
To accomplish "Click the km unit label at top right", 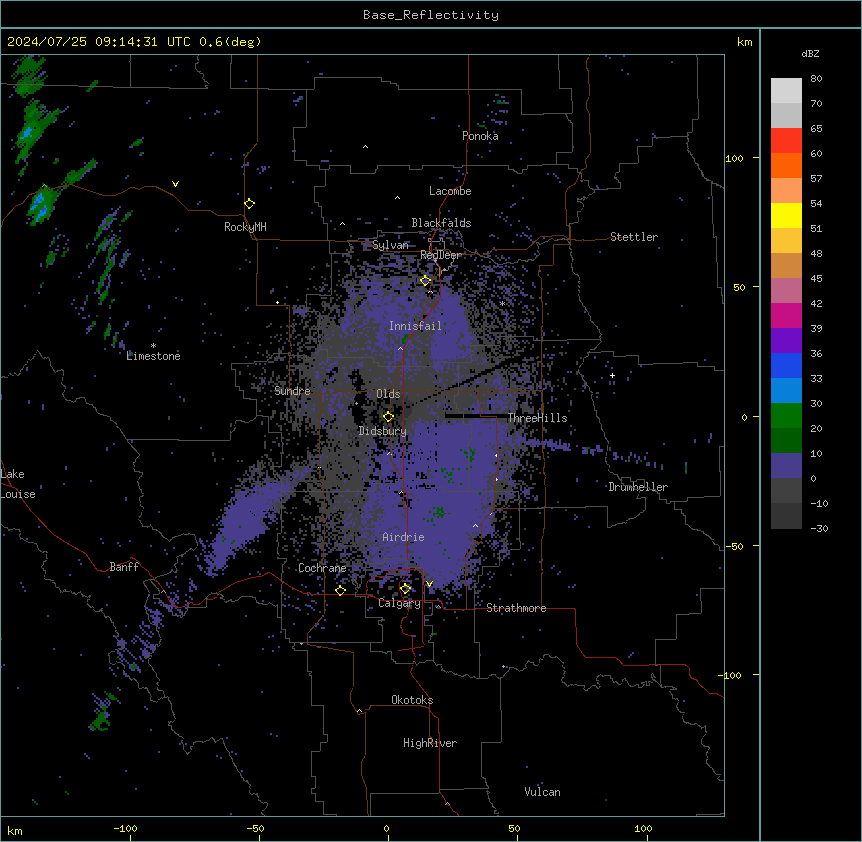I will click(744, 42).
